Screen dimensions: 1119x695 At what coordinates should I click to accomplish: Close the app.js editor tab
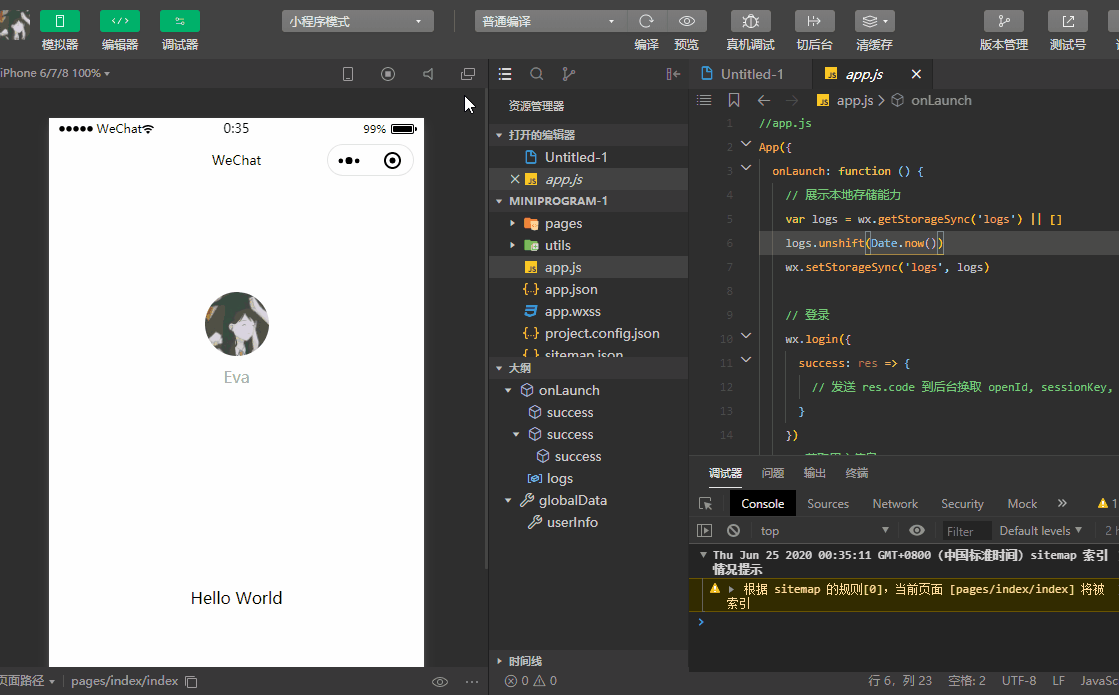tap(916, 74)
